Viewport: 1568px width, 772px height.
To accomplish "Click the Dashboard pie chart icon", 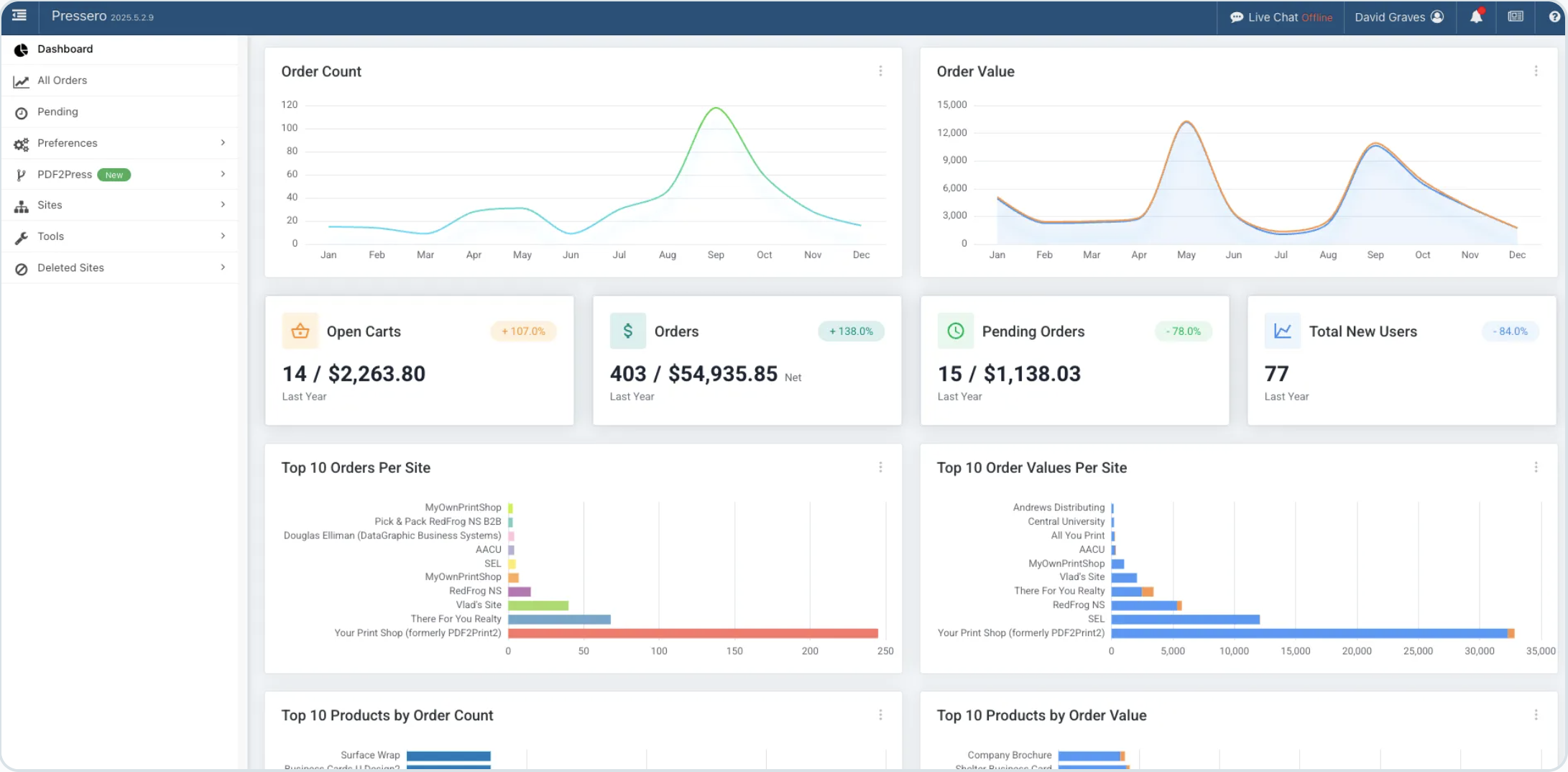I will (21, 50).
